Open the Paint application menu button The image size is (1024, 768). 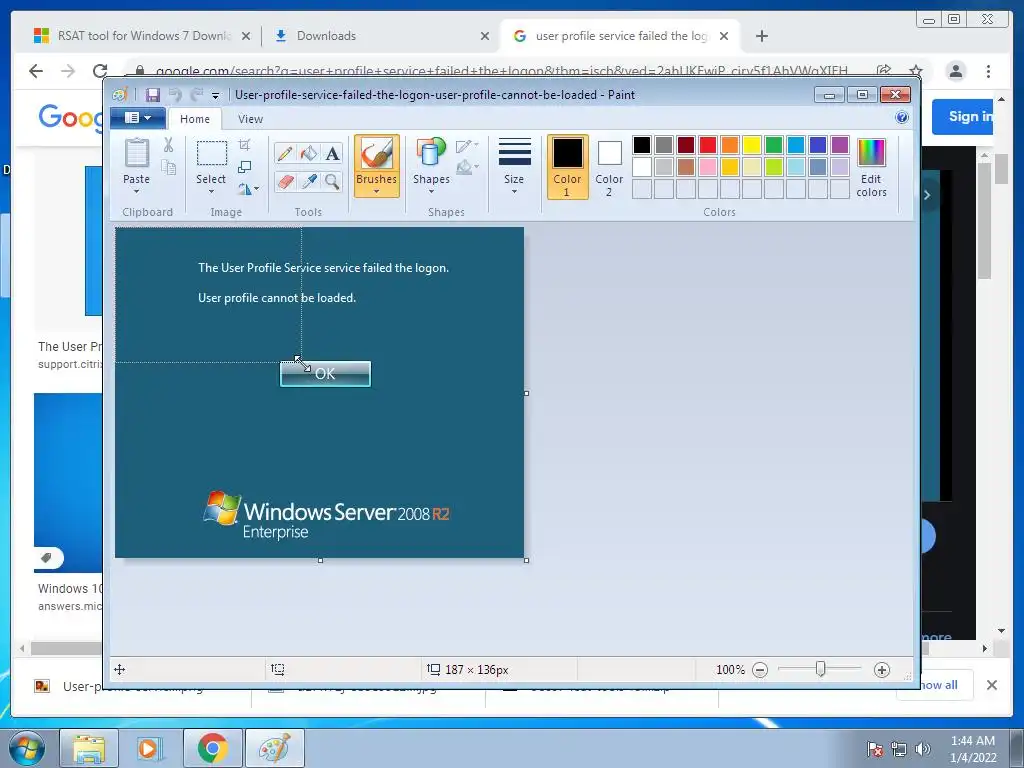tap(138, 118)
